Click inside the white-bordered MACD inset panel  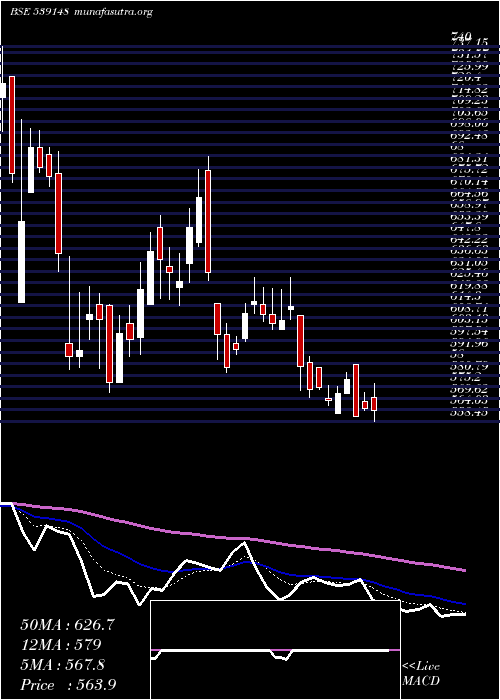click(275, 650)
